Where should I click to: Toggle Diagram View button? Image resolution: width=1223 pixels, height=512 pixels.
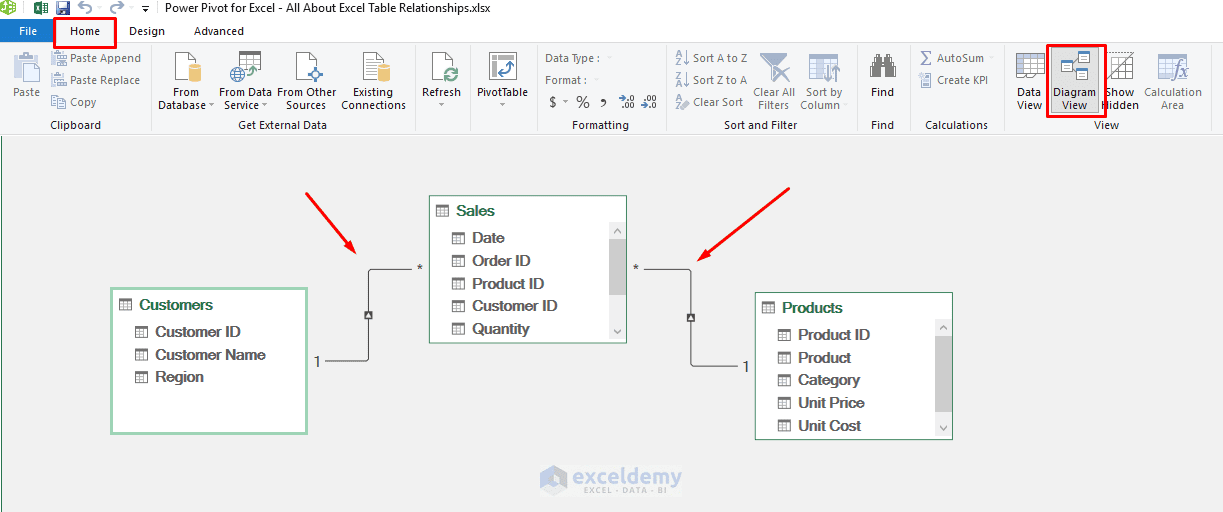[x=1075, y=81]
